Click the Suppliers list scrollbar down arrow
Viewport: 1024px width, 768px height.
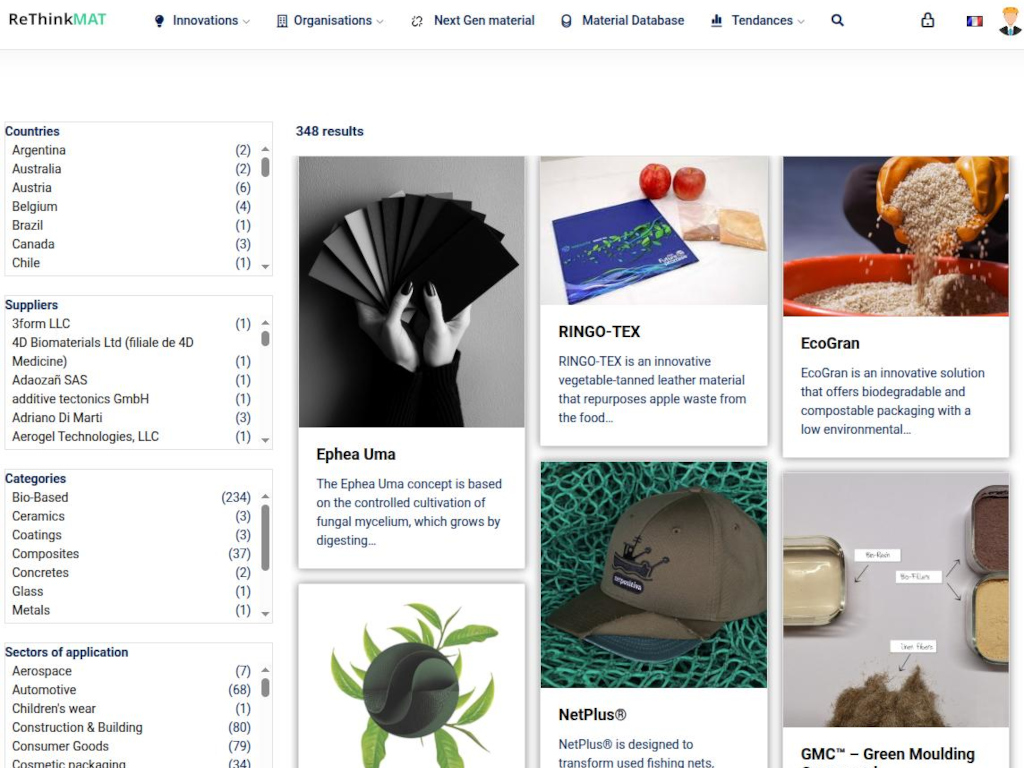coord(265,440)
